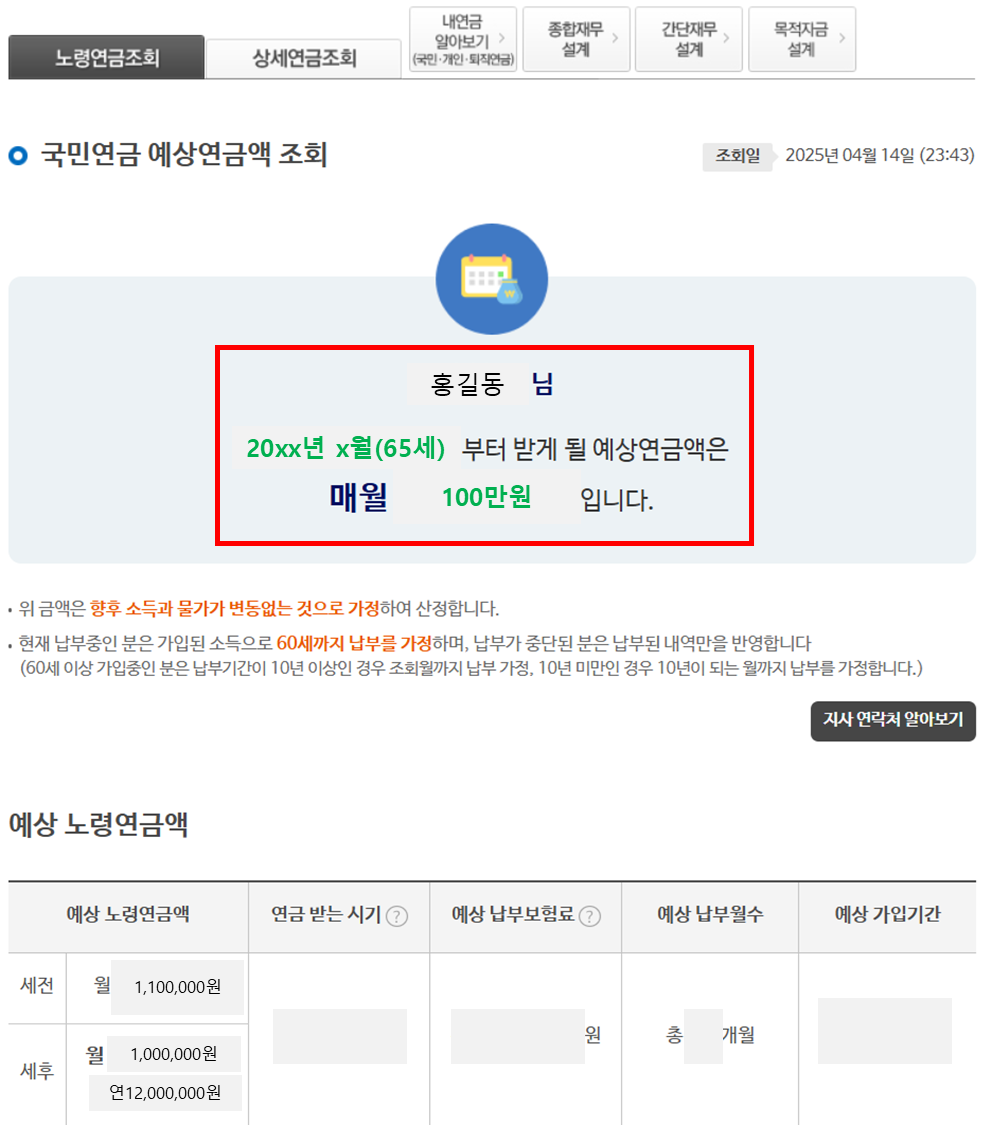Select the 노령연금조회 tab
The width and height of the screenshot is (992, 1125).
(106, 58)
